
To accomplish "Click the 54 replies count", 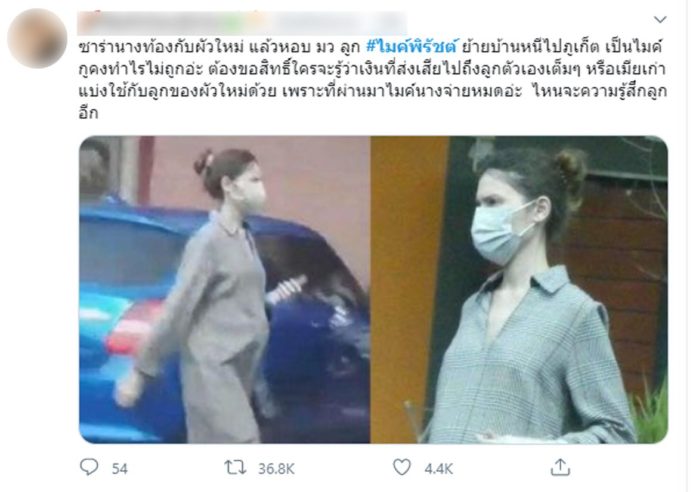I will tap(119, 468).
